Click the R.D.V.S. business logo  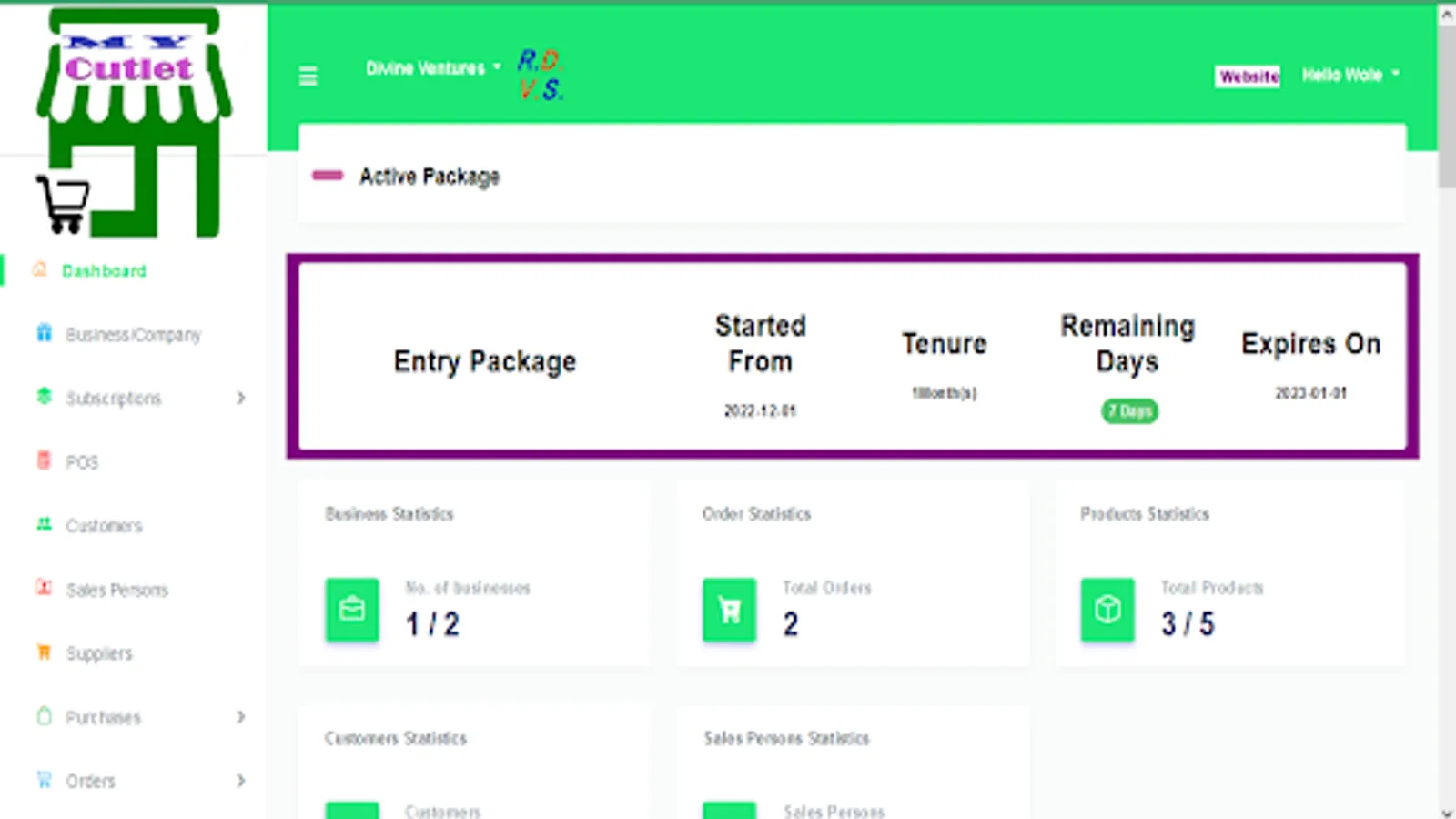pos(541,75)
